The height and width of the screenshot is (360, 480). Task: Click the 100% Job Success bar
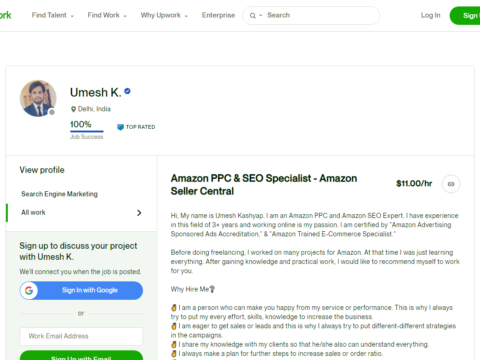point(87,131)
